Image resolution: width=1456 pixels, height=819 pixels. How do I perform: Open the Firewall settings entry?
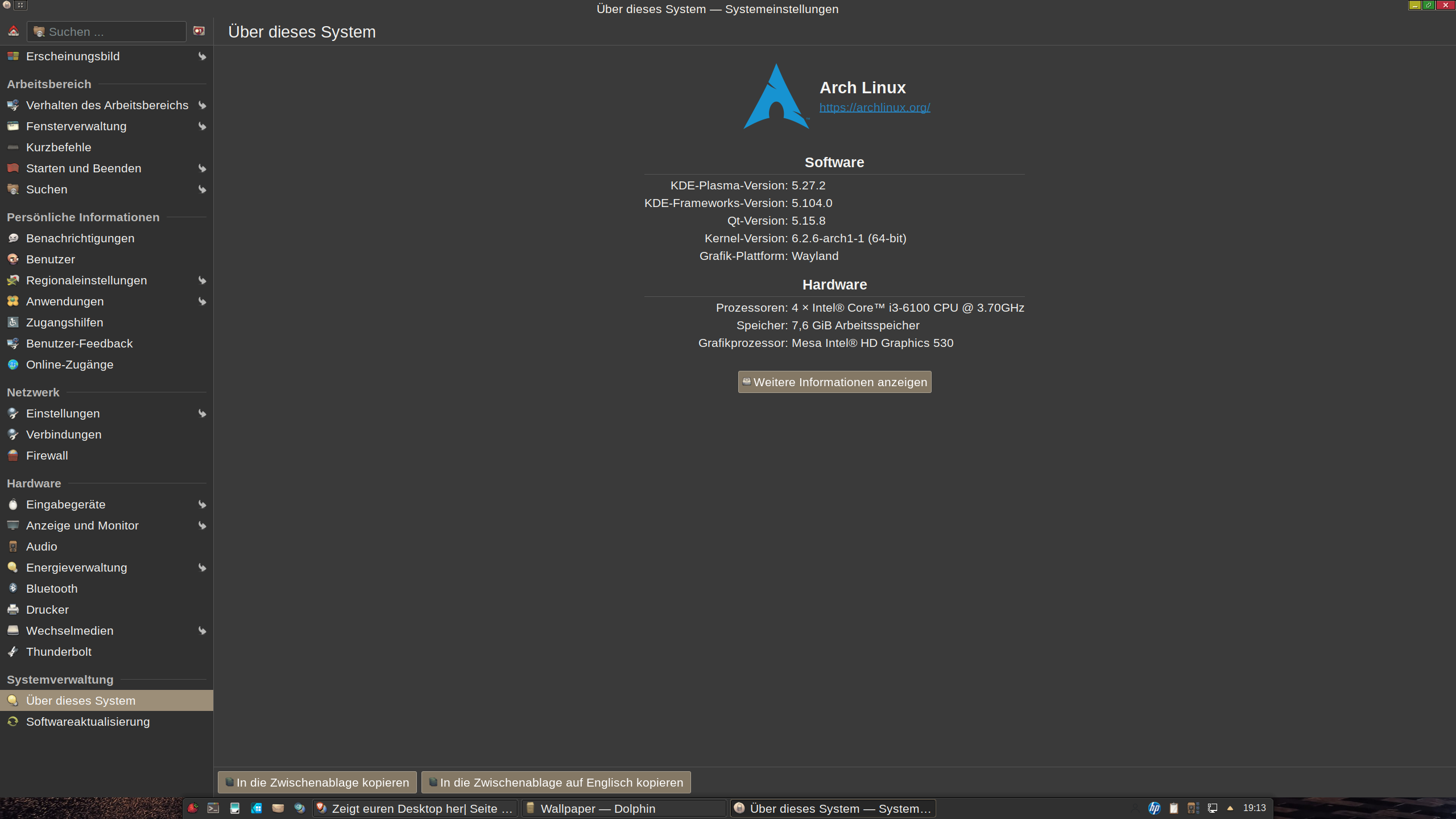[47, 456]
